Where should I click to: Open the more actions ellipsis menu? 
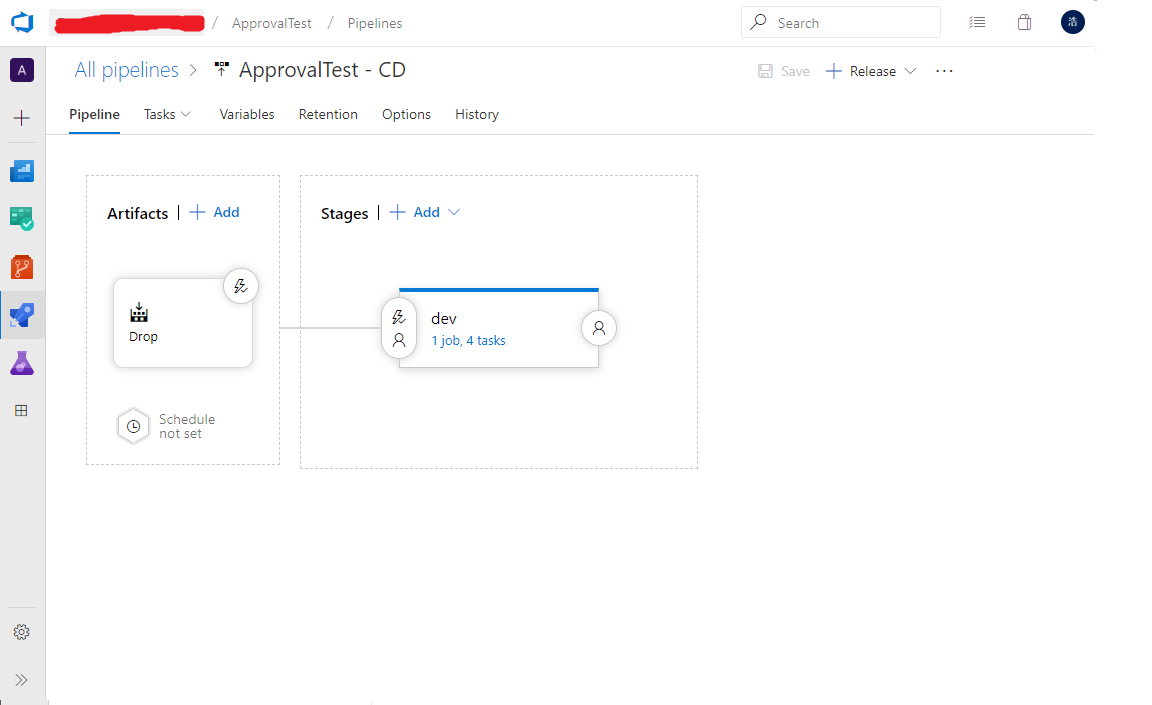944,71
